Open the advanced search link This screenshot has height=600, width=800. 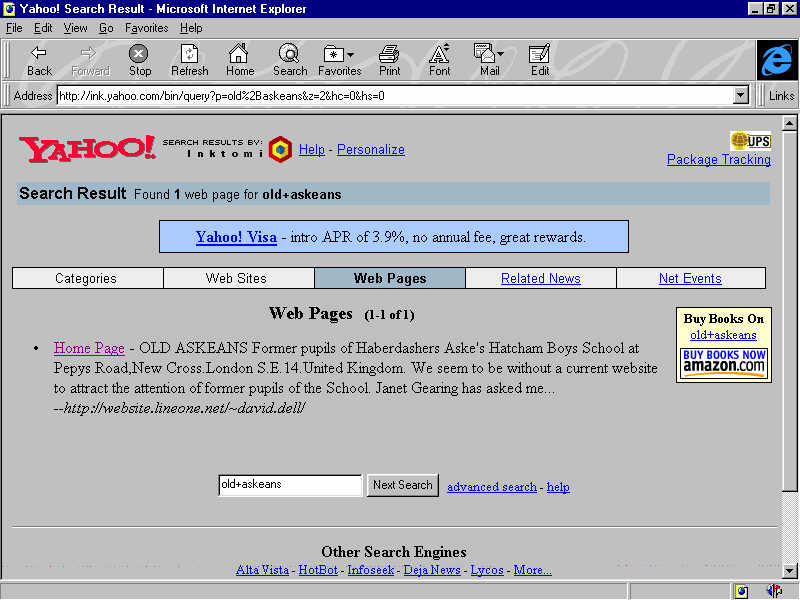[492, 487]
